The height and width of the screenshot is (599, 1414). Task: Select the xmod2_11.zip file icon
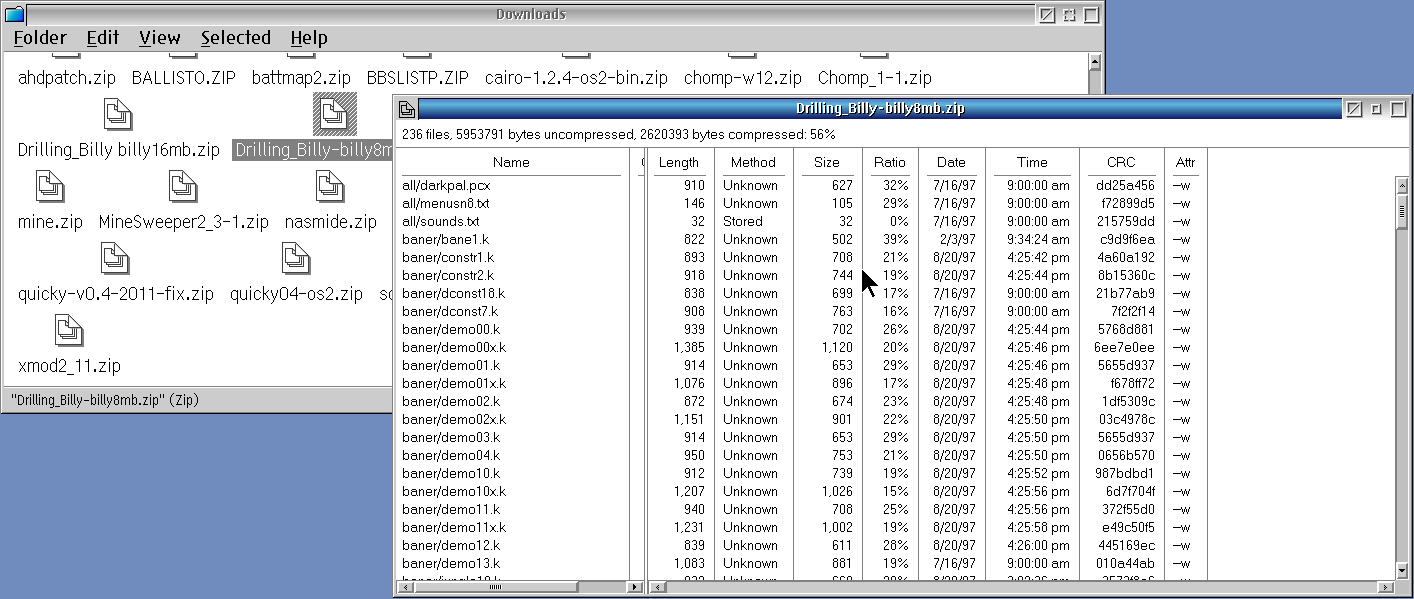68,331
